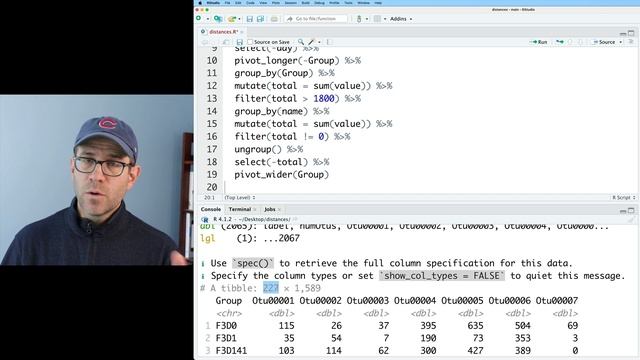
Task: Click the version control Git icon
Action: (359, 19)
